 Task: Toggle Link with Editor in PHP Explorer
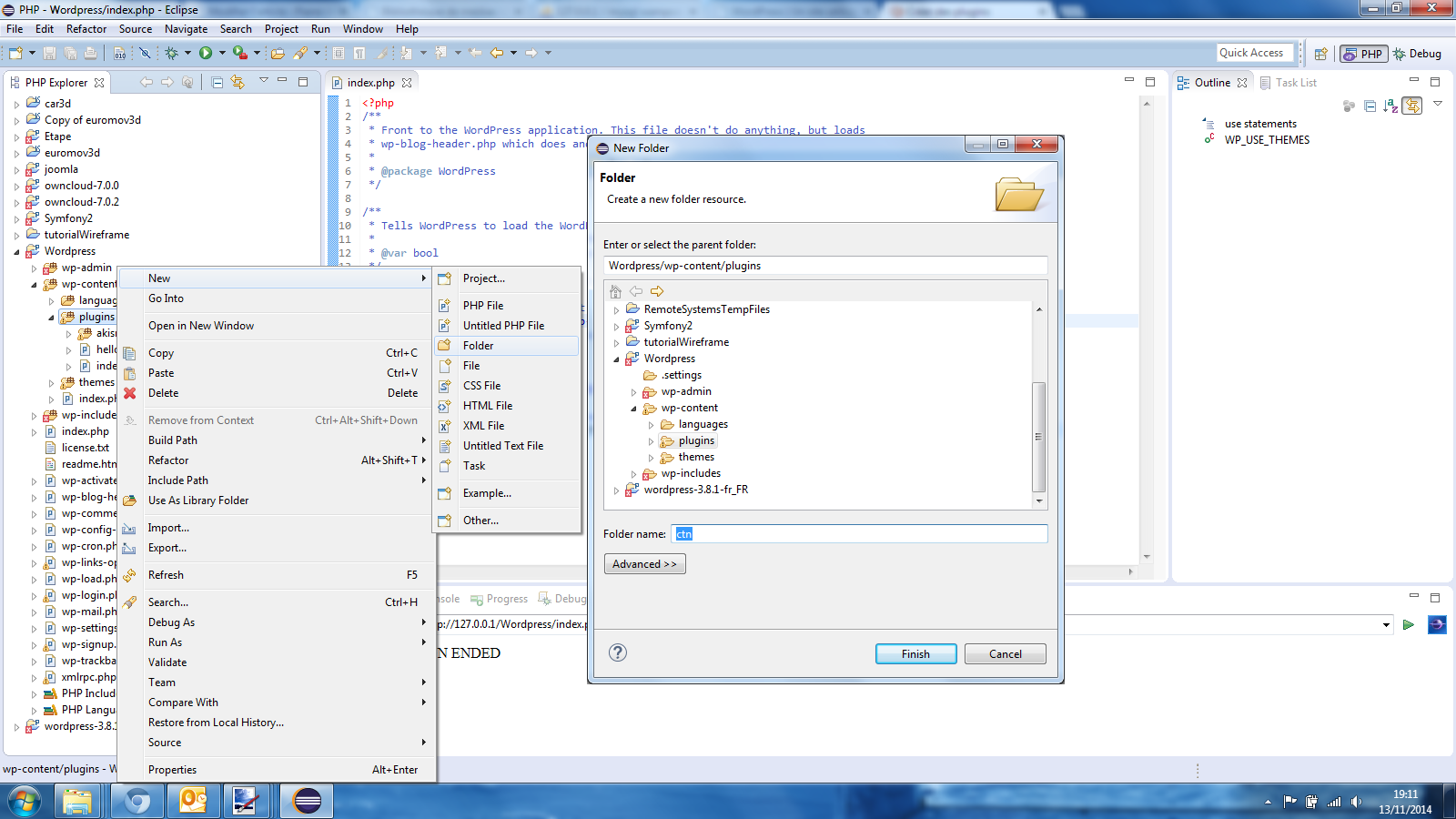pyautogui.click(x=238, y=82)
